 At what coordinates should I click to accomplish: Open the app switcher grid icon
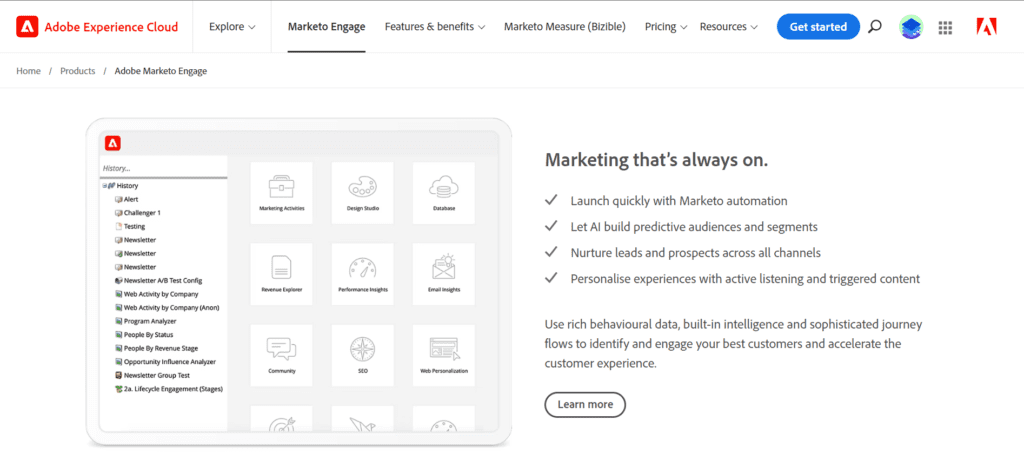coord(945,27)
